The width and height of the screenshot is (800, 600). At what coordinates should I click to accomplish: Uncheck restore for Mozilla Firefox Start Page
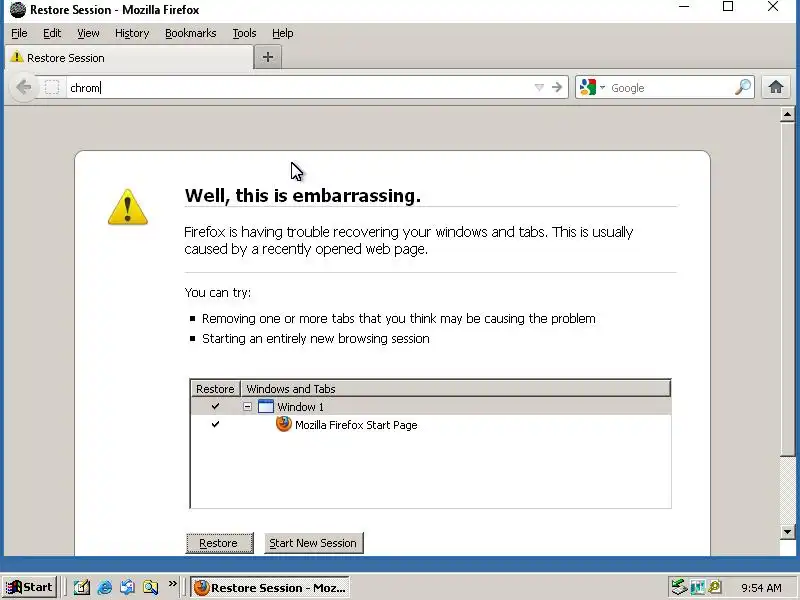pos(215,424)
